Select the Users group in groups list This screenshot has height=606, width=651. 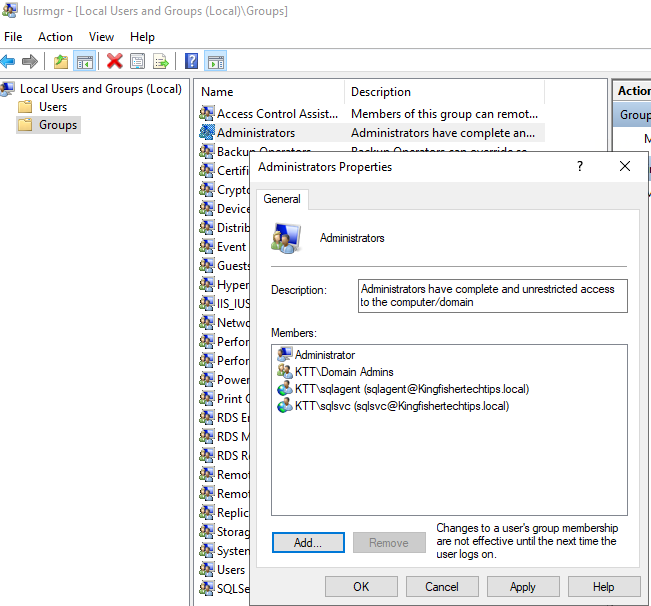point(224,569)
